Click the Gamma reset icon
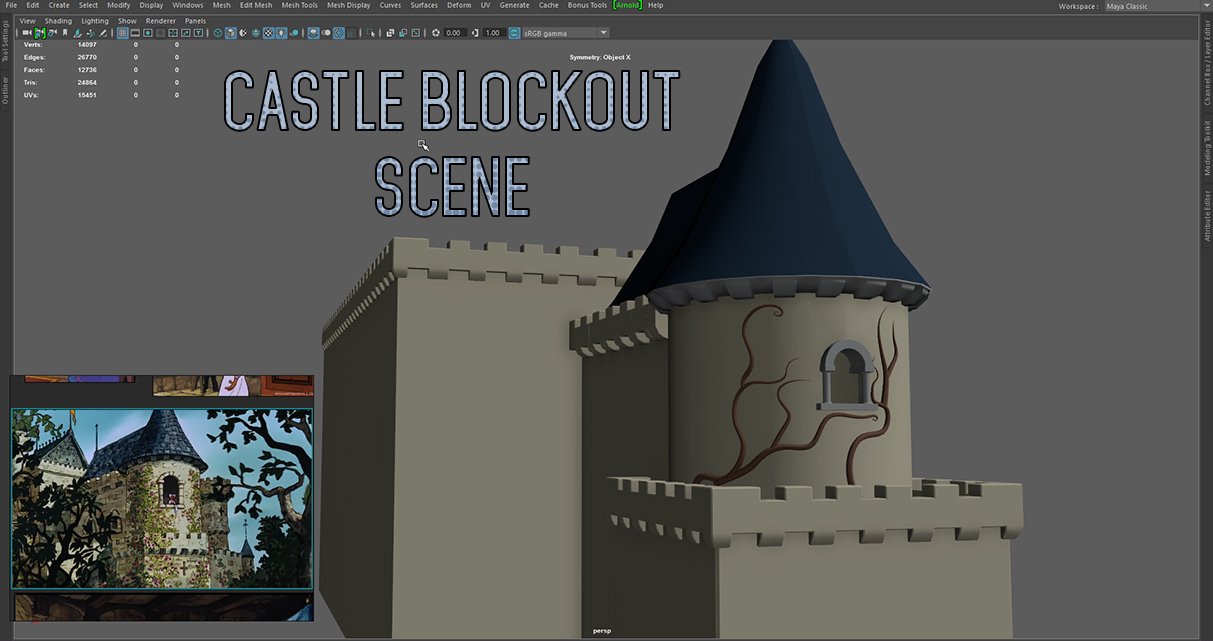Viewport: 1213px width, 641px height. click(475, 33)
